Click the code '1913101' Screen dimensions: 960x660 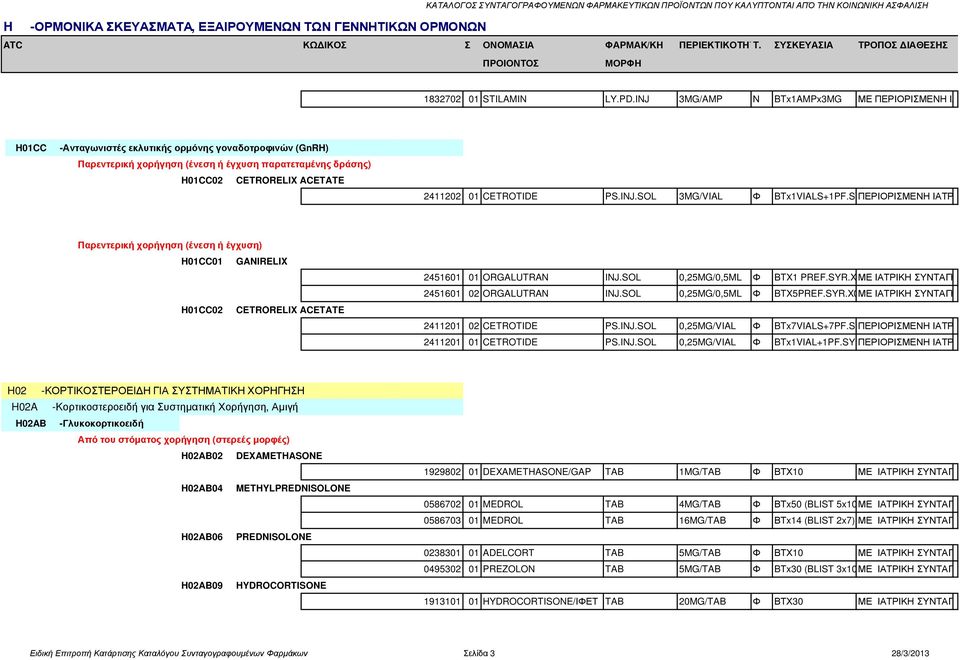tap(442, 602)
